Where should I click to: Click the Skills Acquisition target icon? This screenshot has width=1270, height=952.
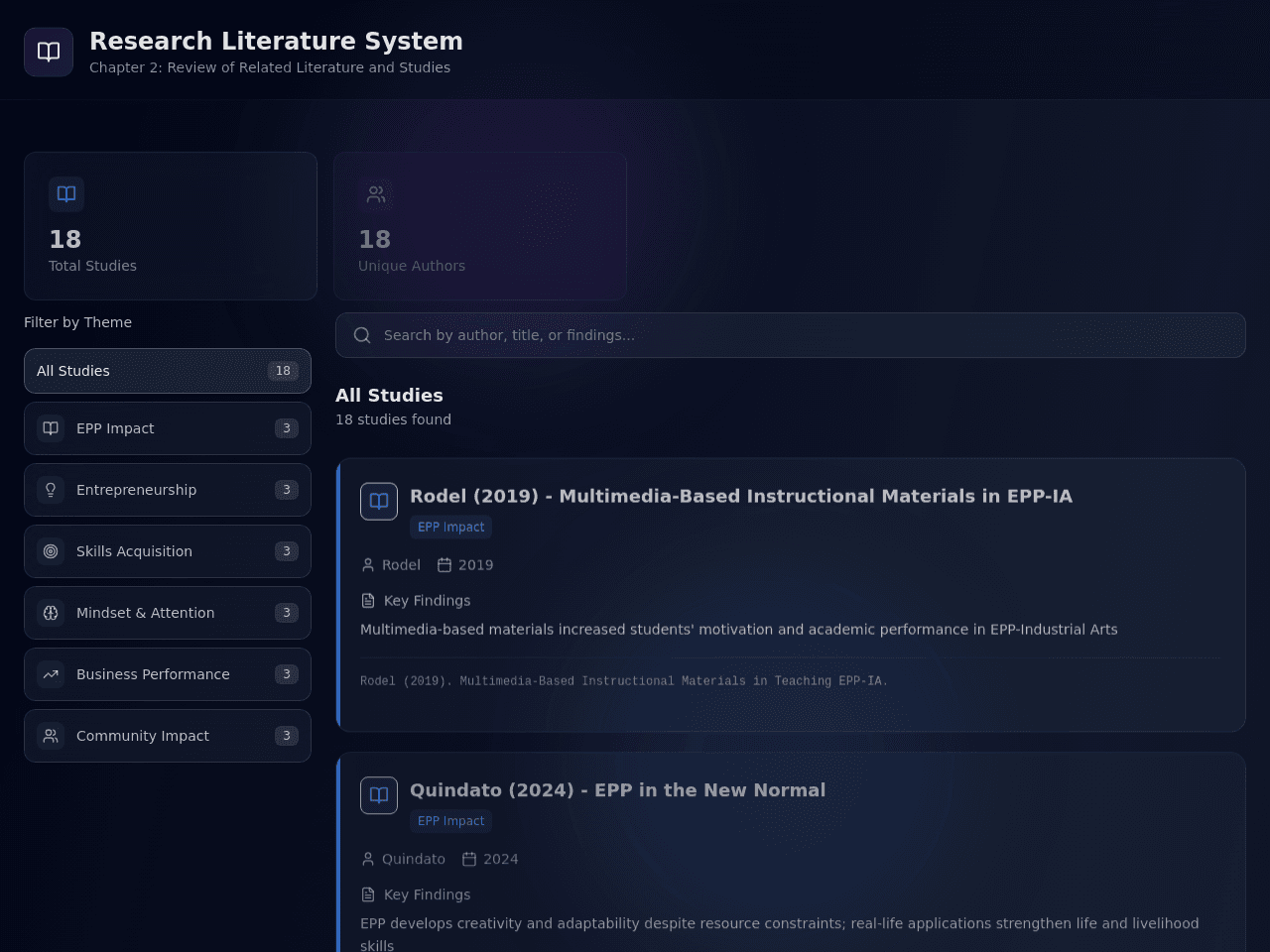tap(51, 551)
